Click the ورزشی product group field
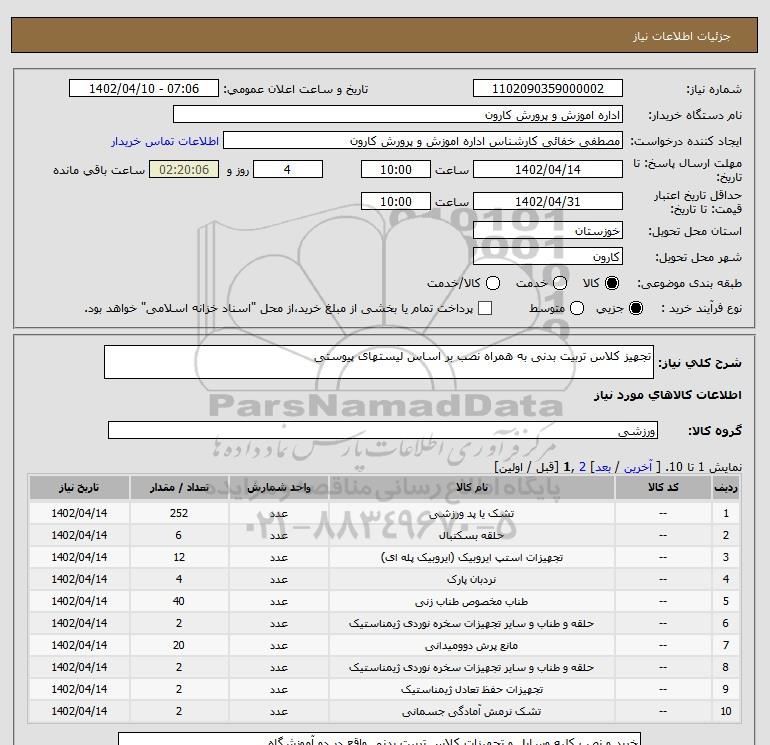This screenshot has width=770, height=745. tap(383, 430)
